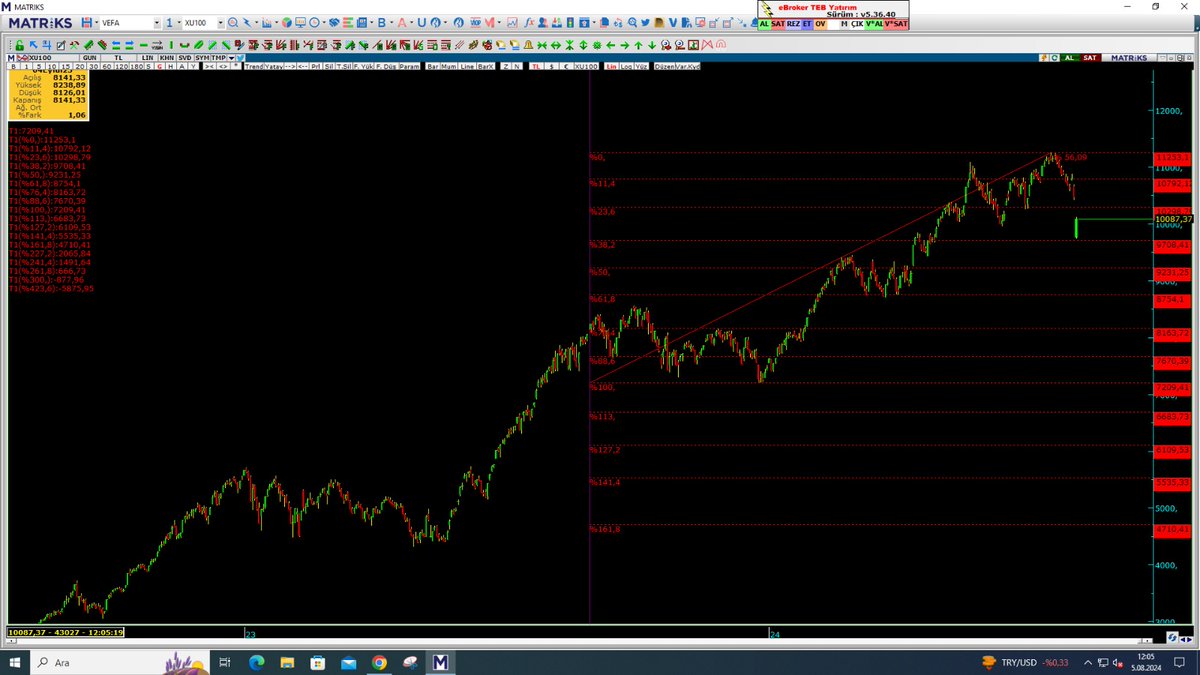
Task: Open the dropdown arrow next to number 1
Action: (x=177, y=22)
